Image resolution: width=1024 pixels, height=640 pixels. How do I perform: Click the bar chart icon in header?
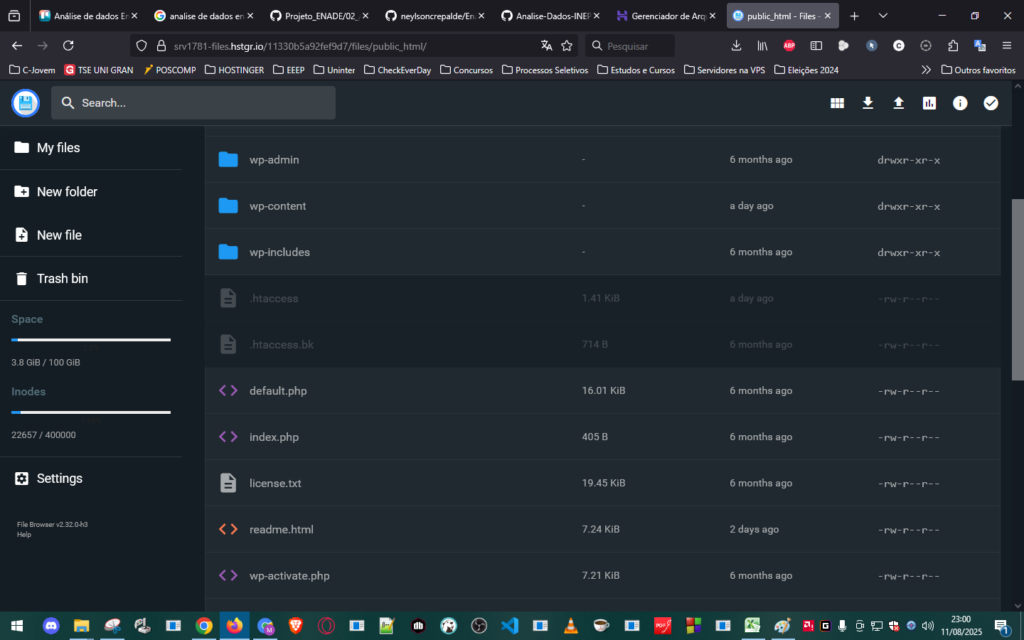pos(929,103)
